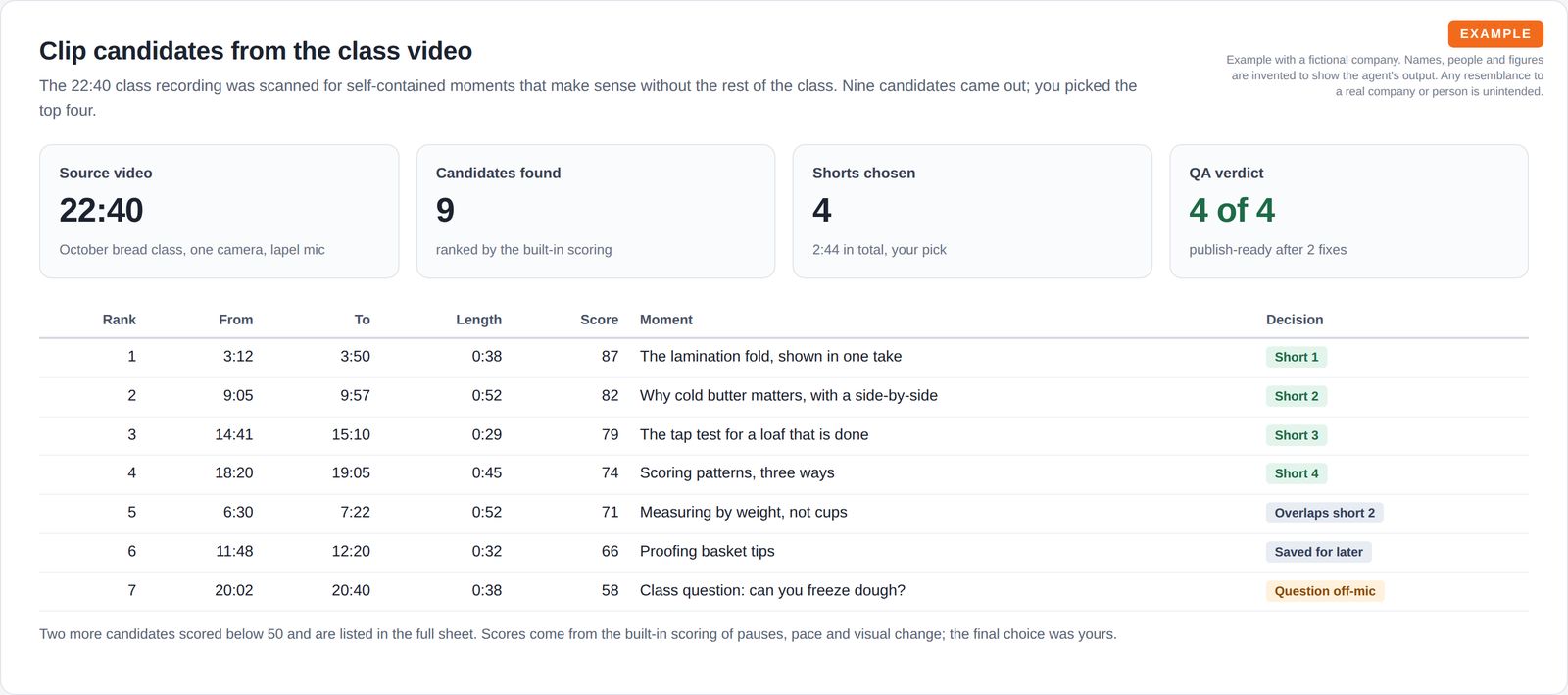Click "Scoring patterns, three ways" moment
This screenshot has height=695, width=1568.
737,473
